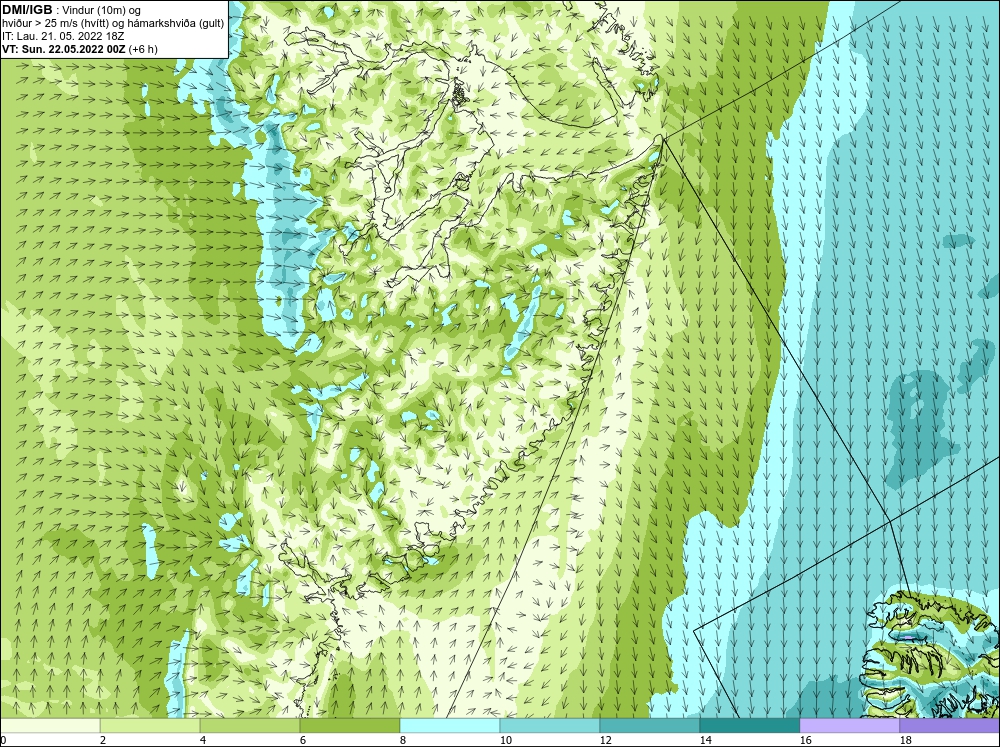Click the scale label '18'

905,740
